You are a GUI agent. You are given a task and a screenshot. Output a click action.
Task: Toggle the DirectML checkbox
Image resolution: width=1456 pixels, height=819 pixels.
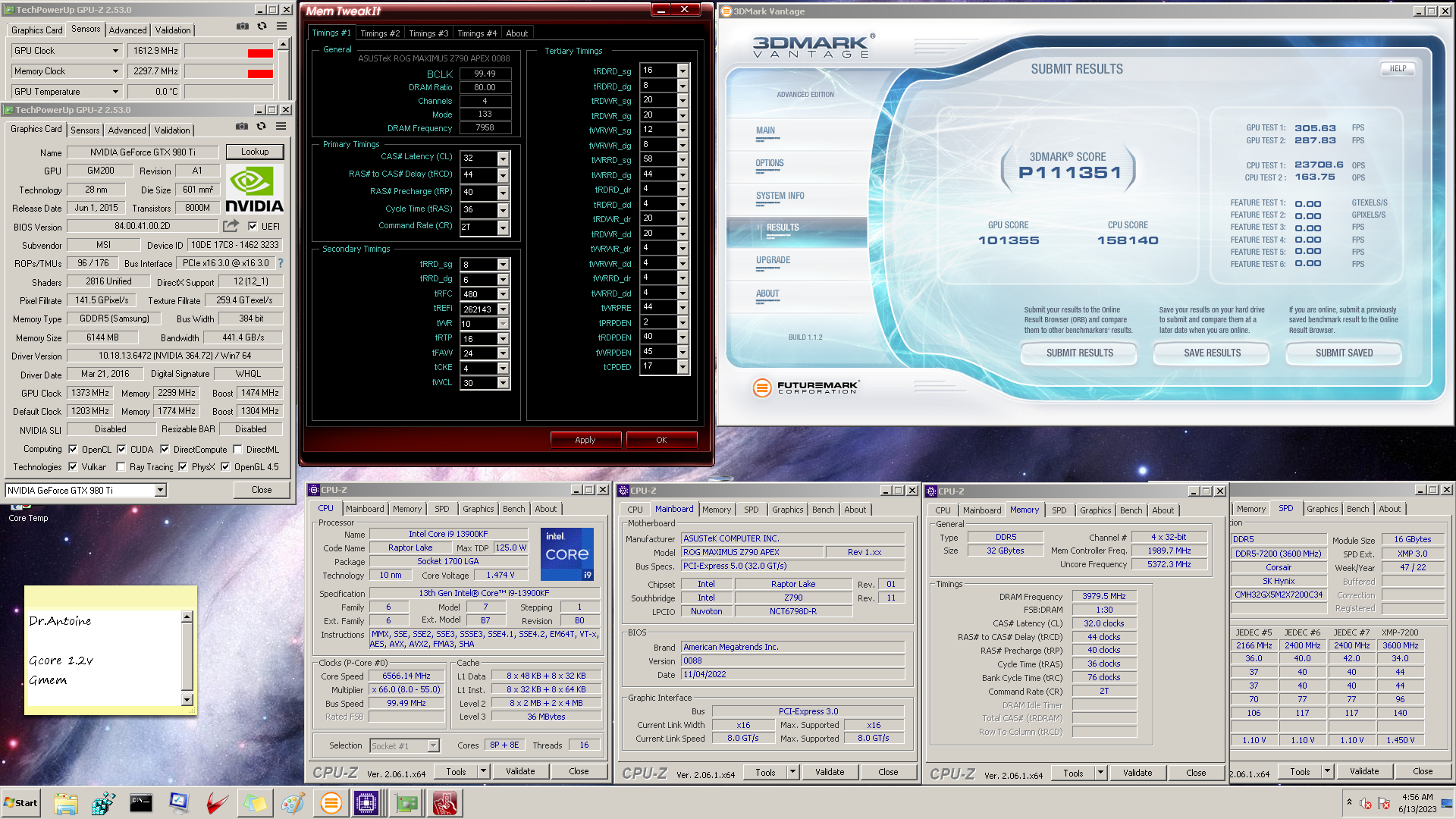click(x=237, y=449)
